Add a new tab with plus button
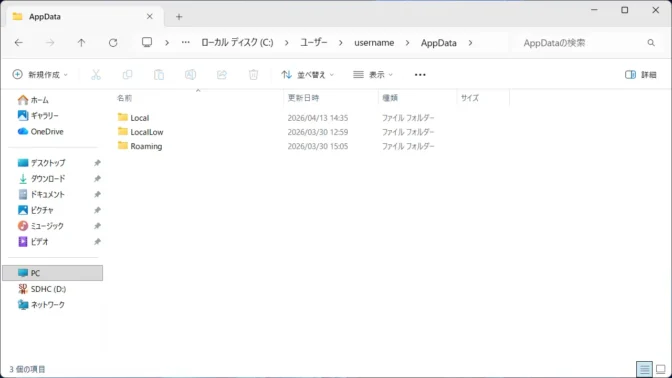Viewport: 672px width, 378px height. (x=179, y=17)
